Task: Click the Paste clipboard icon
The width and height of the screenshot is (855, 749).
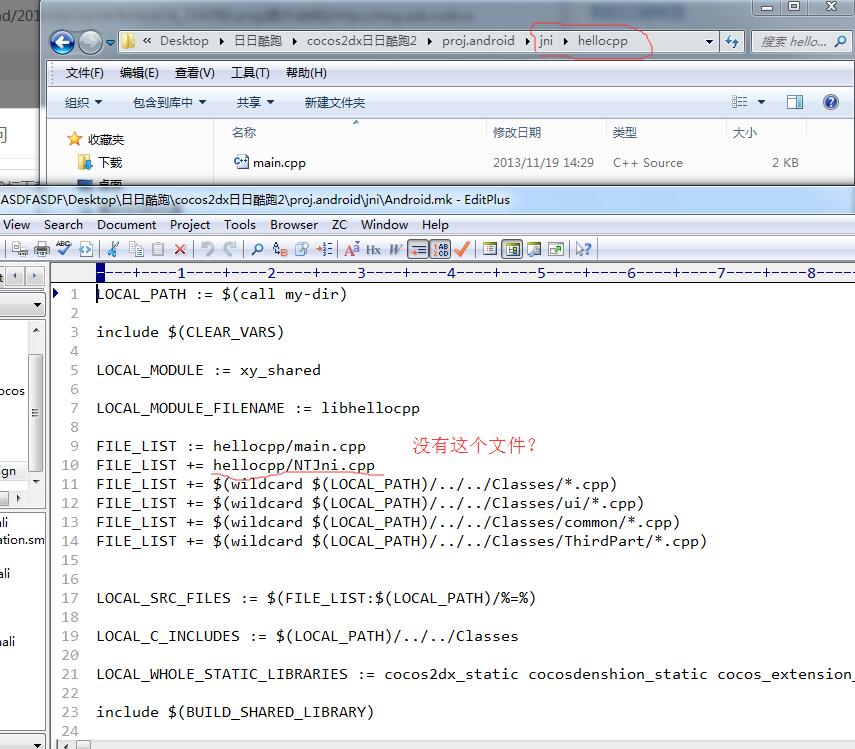Action: [158, 249]
